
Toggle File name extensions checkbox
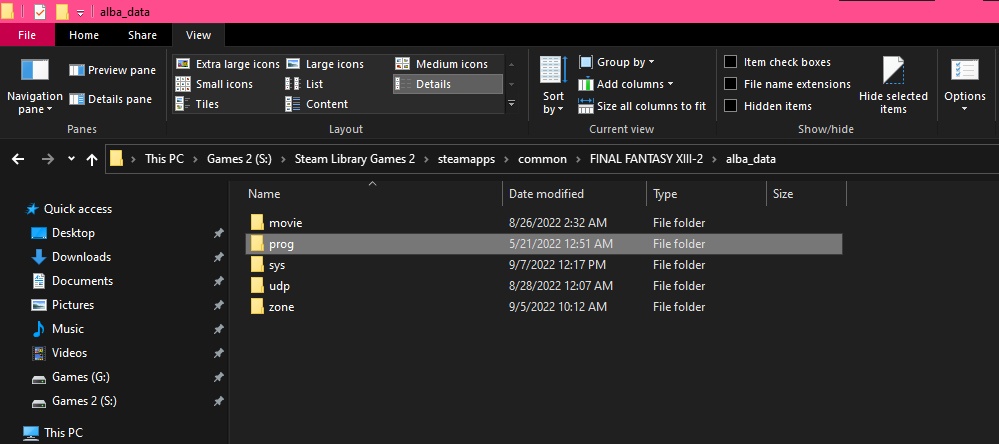pos(731,84)
